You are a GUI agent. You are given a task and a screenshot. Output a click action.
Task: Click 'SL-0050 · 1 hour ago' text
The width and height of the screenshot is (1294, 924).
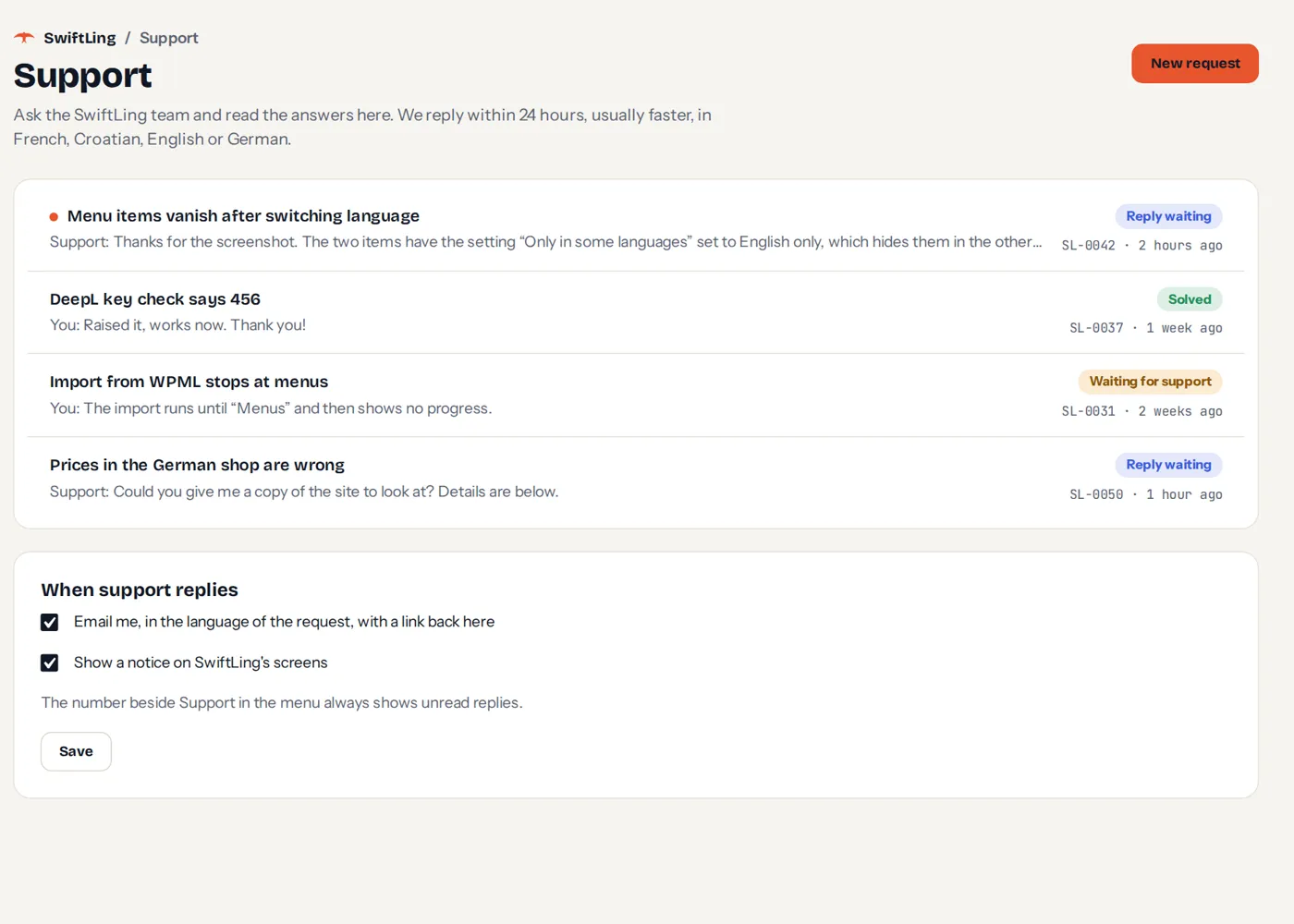tap(1146, 494)
